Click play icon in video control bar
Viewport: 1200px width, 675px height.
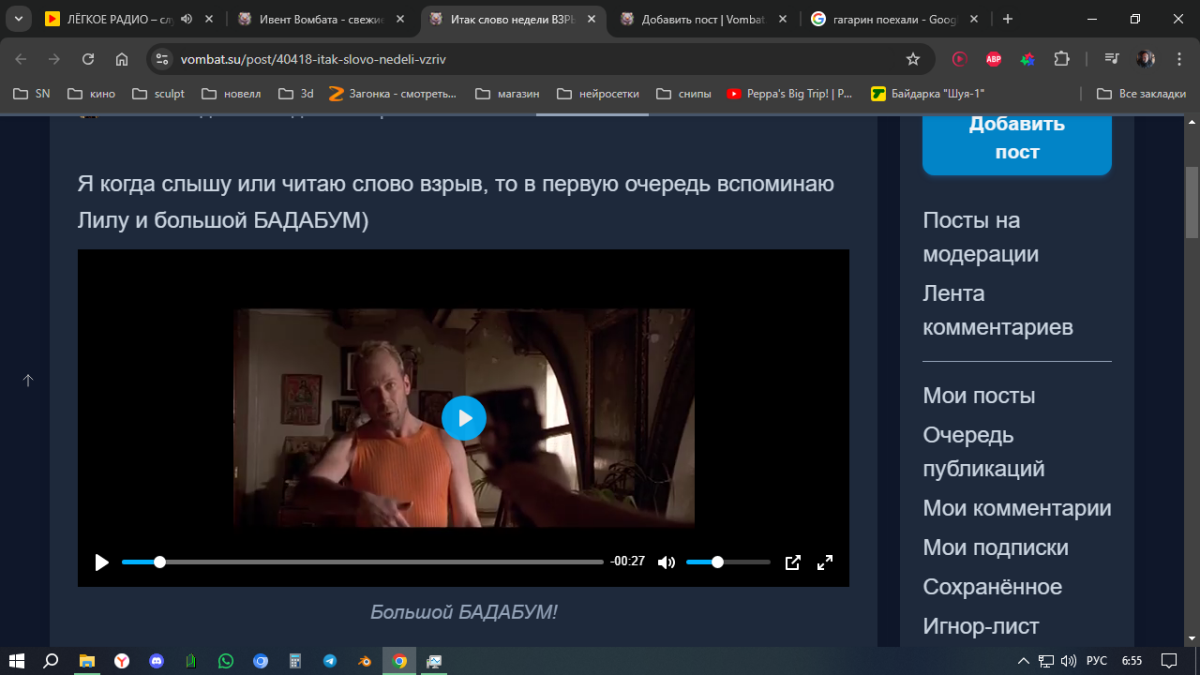coord(101,562)
